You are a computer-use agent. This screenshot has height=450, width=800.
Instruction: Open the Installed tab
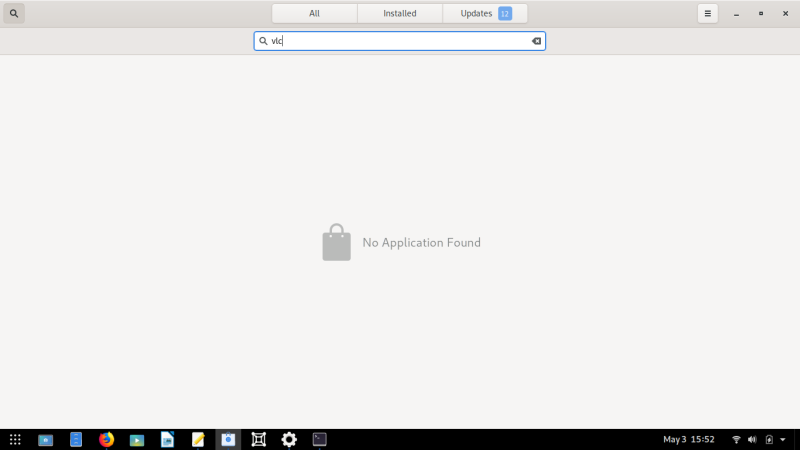pyautogui.click(x=399, y=14)
